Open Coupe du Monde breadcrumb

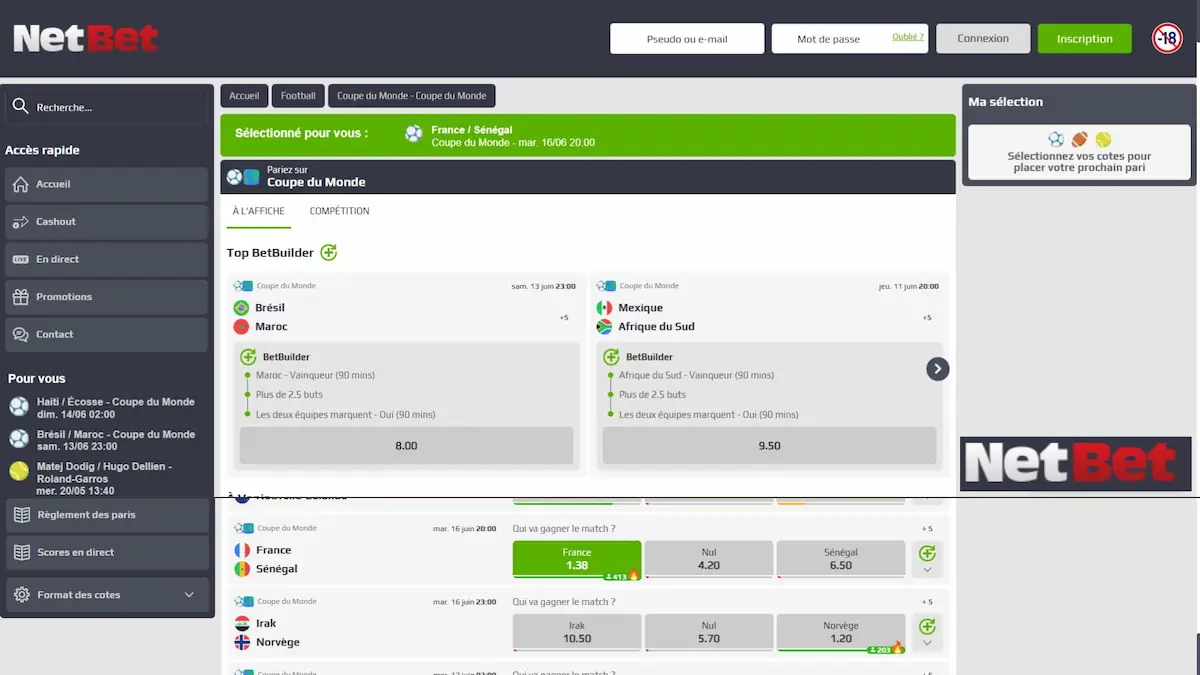pos(412,96)
